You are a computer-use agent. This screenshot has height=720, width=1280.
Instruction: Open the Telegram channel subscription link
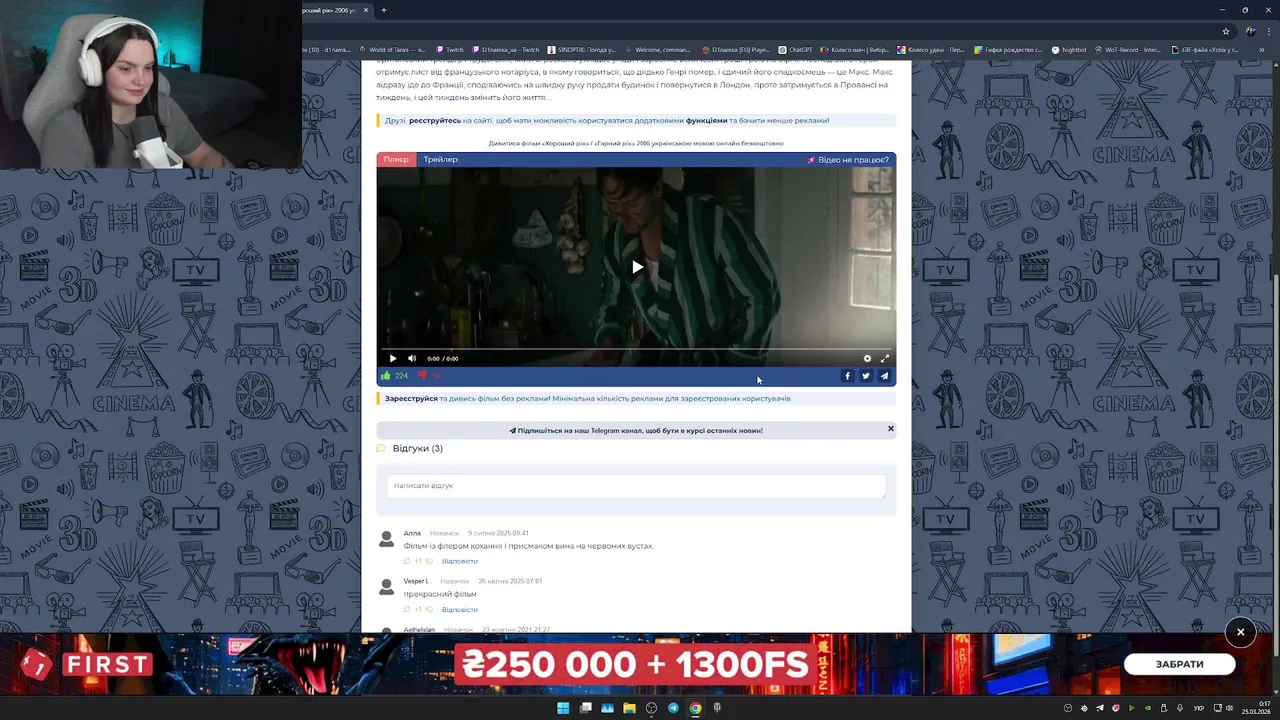pos(636,431)
